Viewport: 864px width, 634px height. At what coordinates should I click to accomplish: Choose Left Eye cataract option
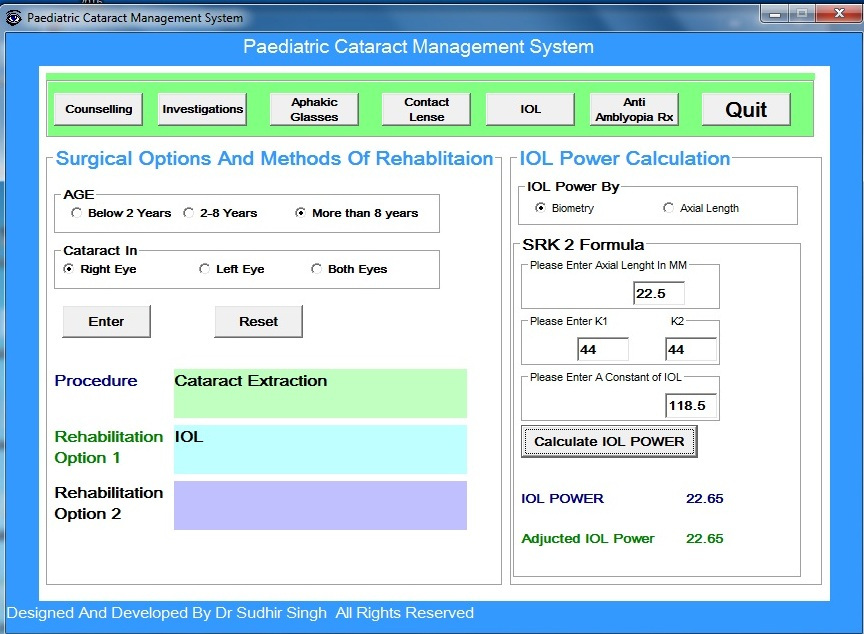205,269
